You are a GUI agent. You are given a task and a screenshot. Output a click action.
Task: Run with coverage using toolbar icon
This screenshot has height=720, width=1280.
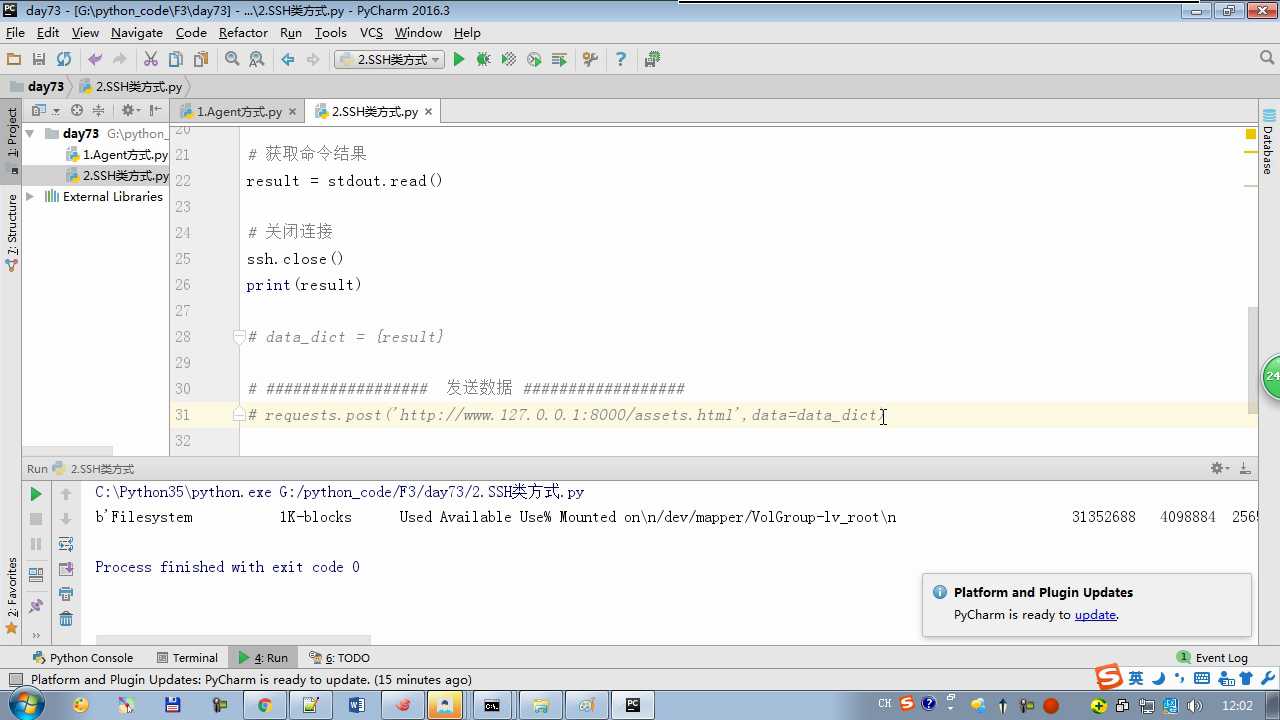509,60
